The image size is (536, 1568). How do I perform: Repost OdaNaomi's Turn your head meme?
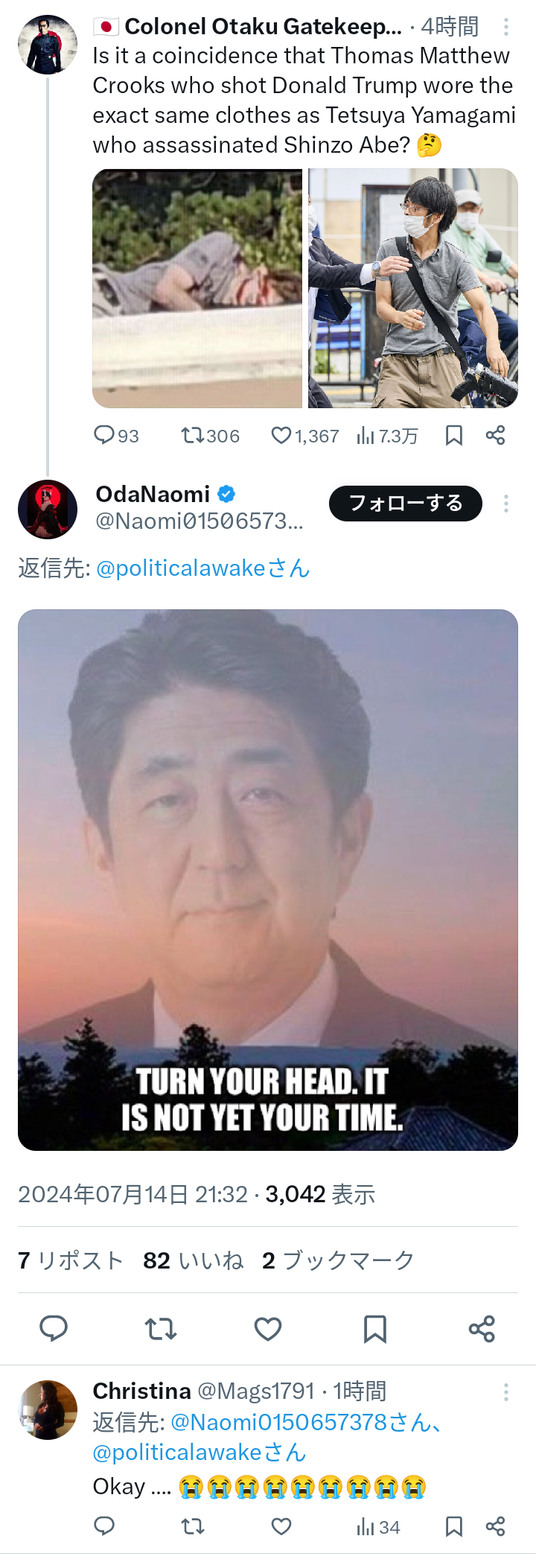coord(160,1328)
